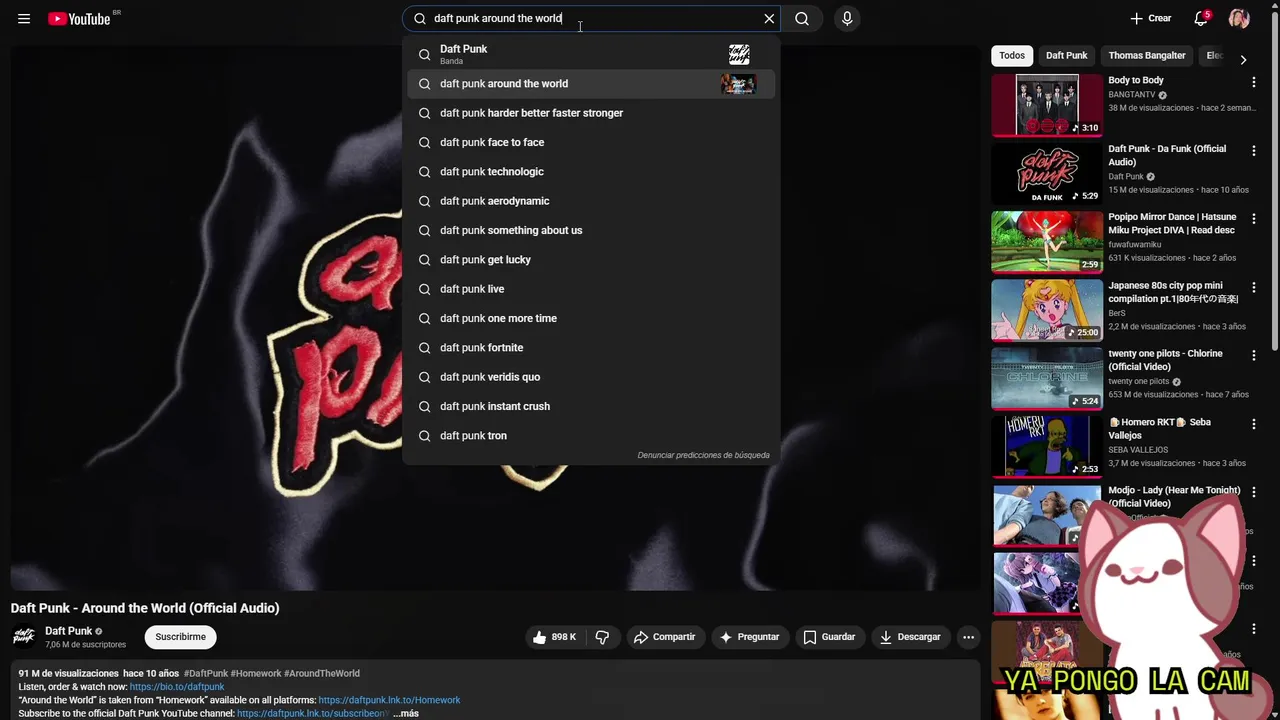Clear the search box text
Viewport: 1280px width, 720px height.
pos(769,18)
